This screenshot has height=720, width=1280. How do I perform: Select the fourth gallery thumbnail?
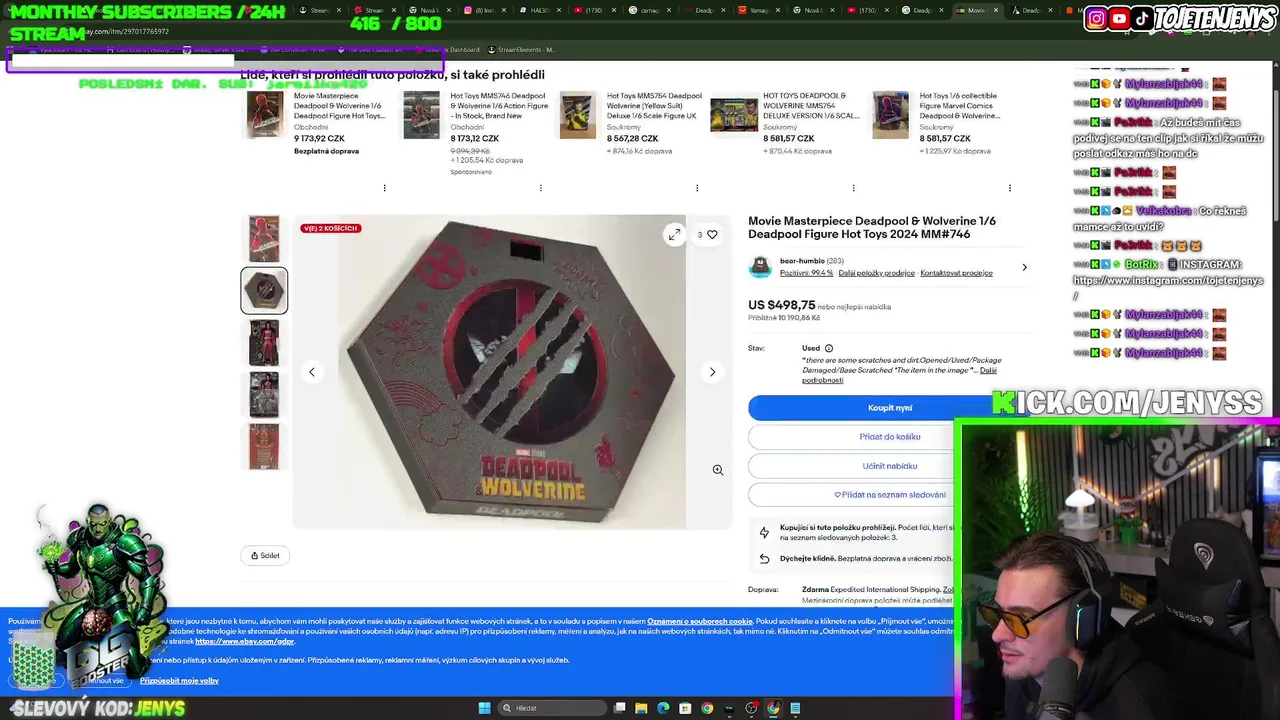pos(264,395)
